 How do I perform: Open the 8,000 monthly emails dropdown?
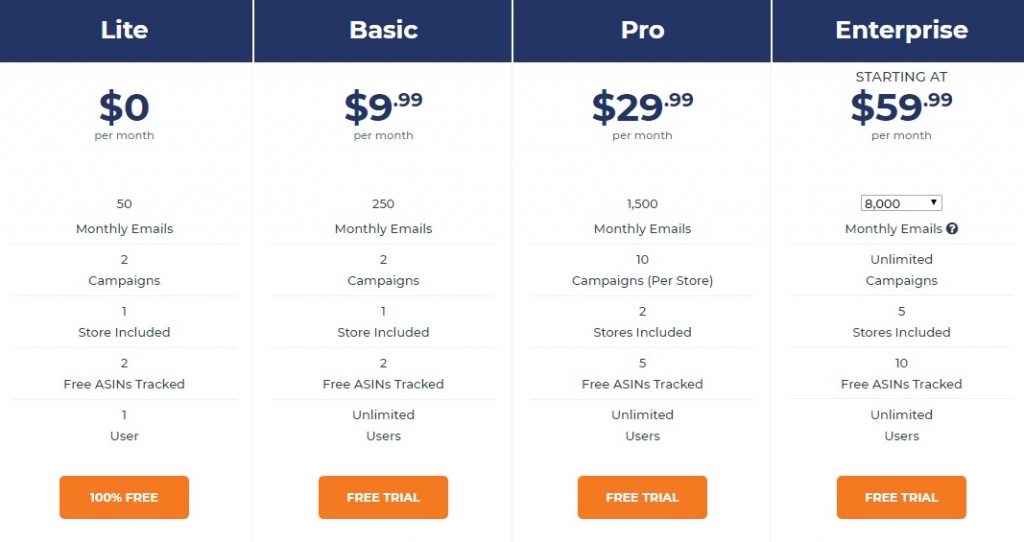901,203
